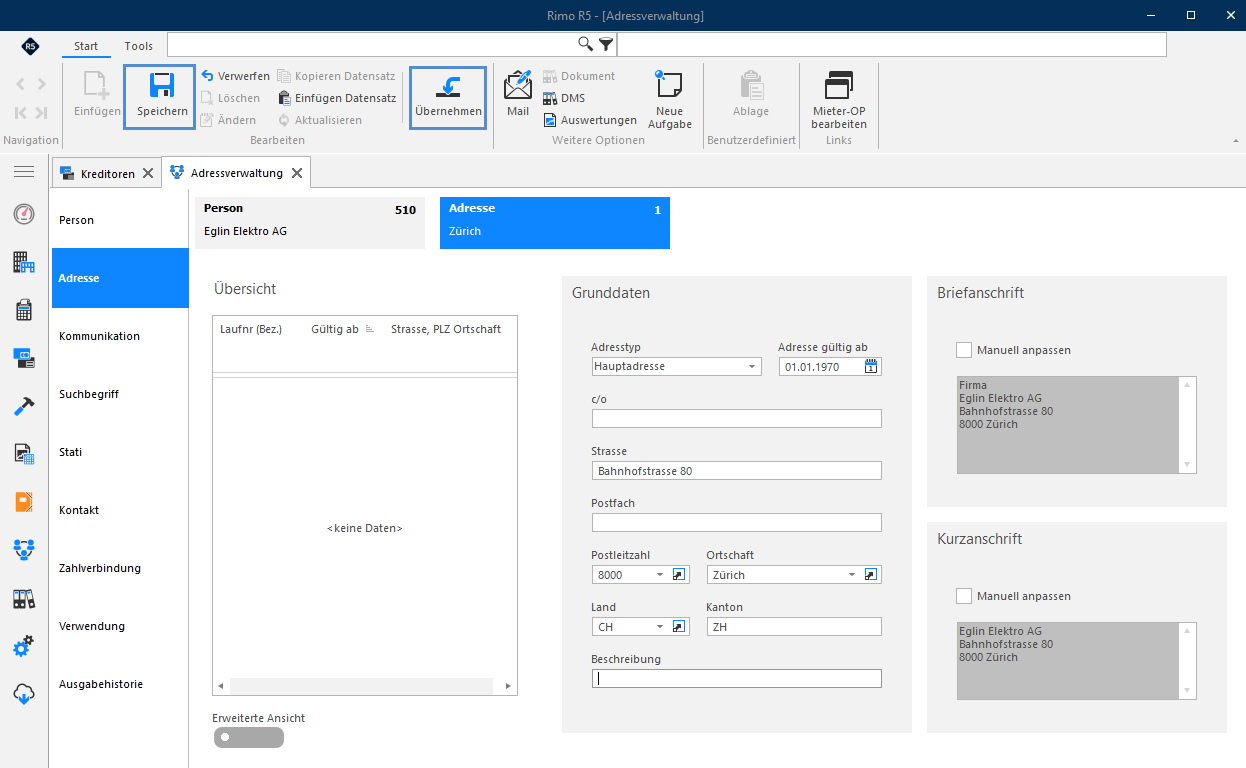
Task: Select the Person 510 Eglin Elektro card
Action: pos(310,222)
